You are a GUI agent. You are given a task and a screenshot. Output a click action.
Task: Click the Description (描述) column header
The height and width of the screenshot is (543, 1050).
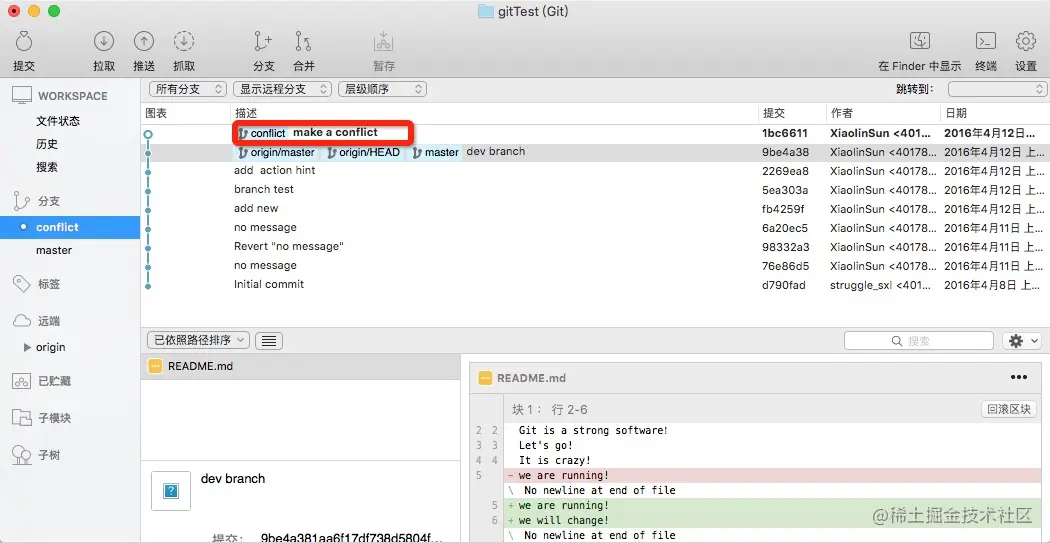246,113
